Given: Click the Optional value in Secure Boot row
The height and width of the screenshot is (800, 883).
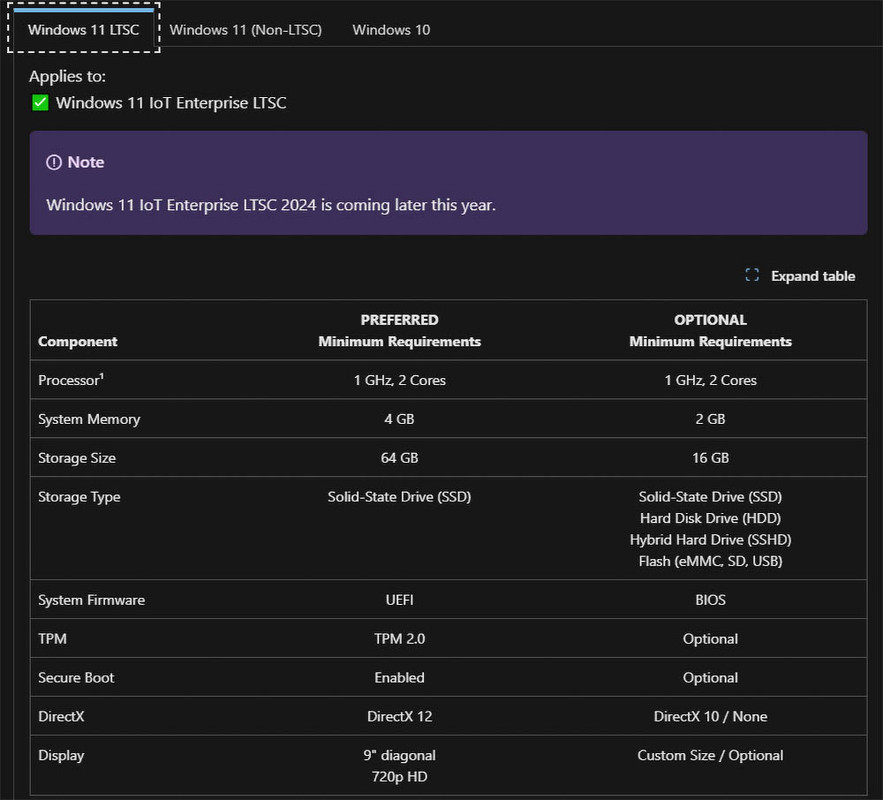Looking at the screenshot, I should click(710, 677).
